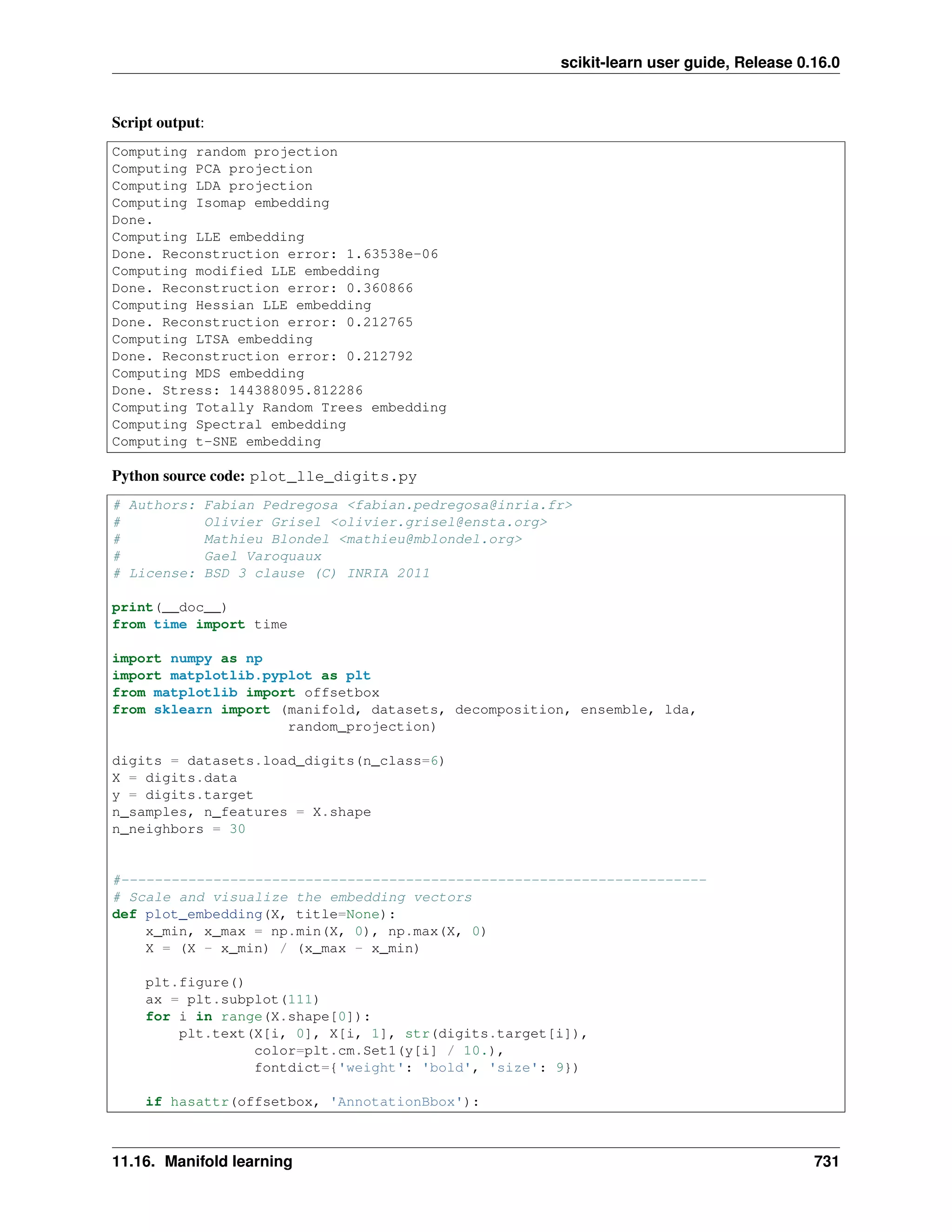952x1232 pixels.
Task: Click the 'plt.text(X[i, 0], X[i, 1]' line
Action: coord(383,1033)
